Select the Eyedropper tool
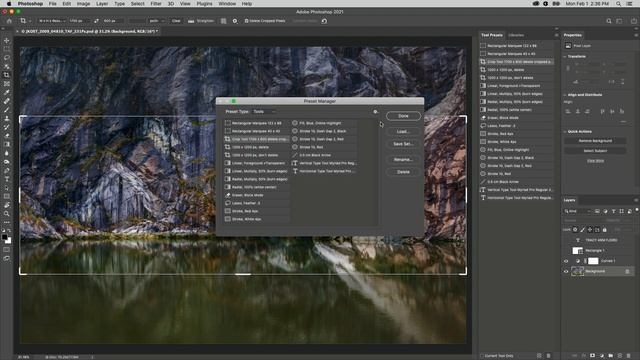Viewport: 640px width, 360px height. pyautogui.click(x=7, y=92)
